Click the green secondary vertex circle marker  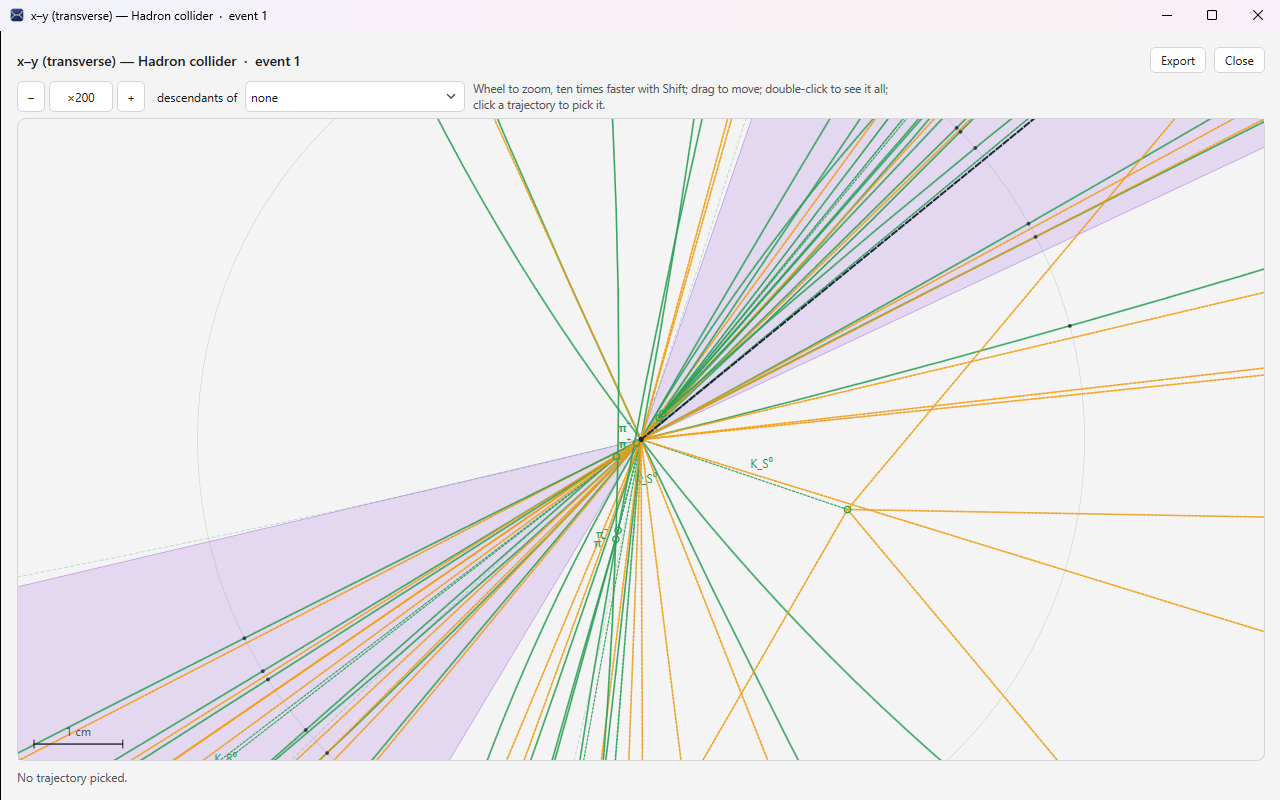pyautogui.click(x=847, y=509)
